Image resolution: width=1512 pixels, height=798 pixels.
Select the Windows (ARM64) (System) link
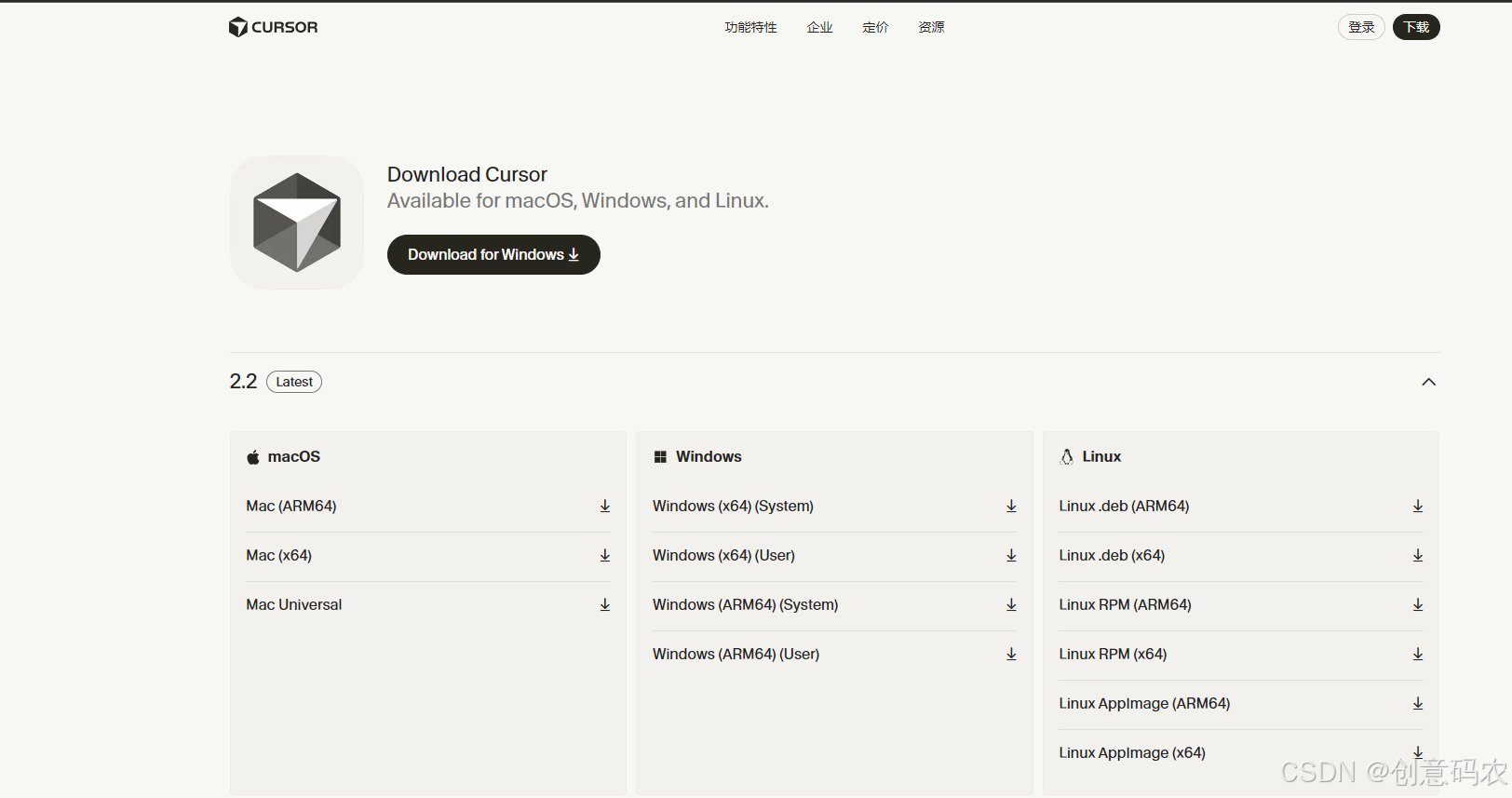[x=746, y=604]
